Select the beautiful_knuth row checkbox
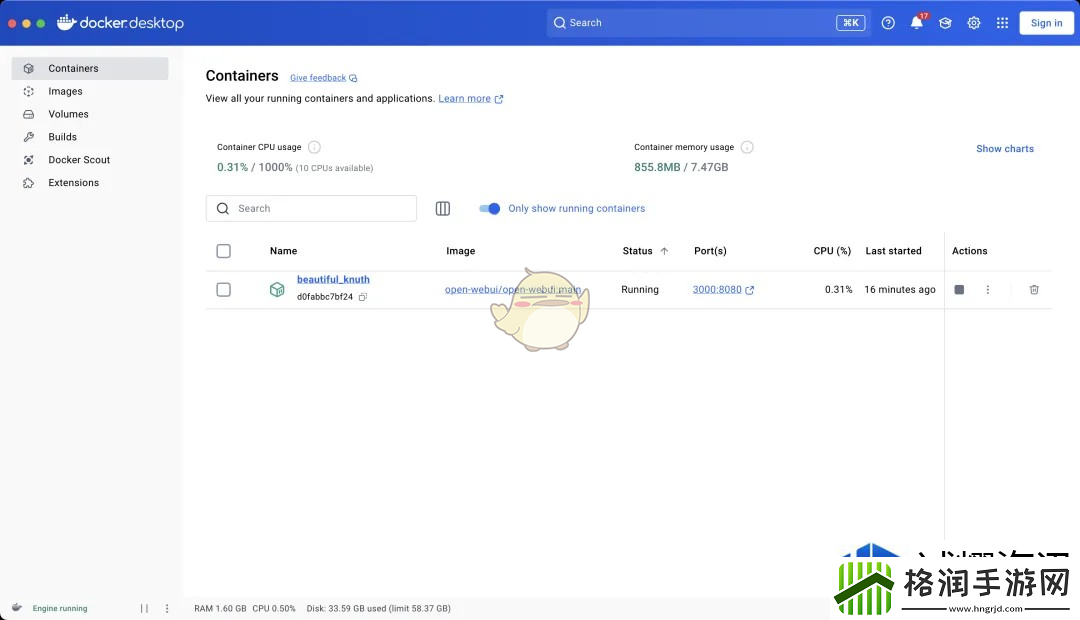1080x620 pixels. tap(223, 290)
